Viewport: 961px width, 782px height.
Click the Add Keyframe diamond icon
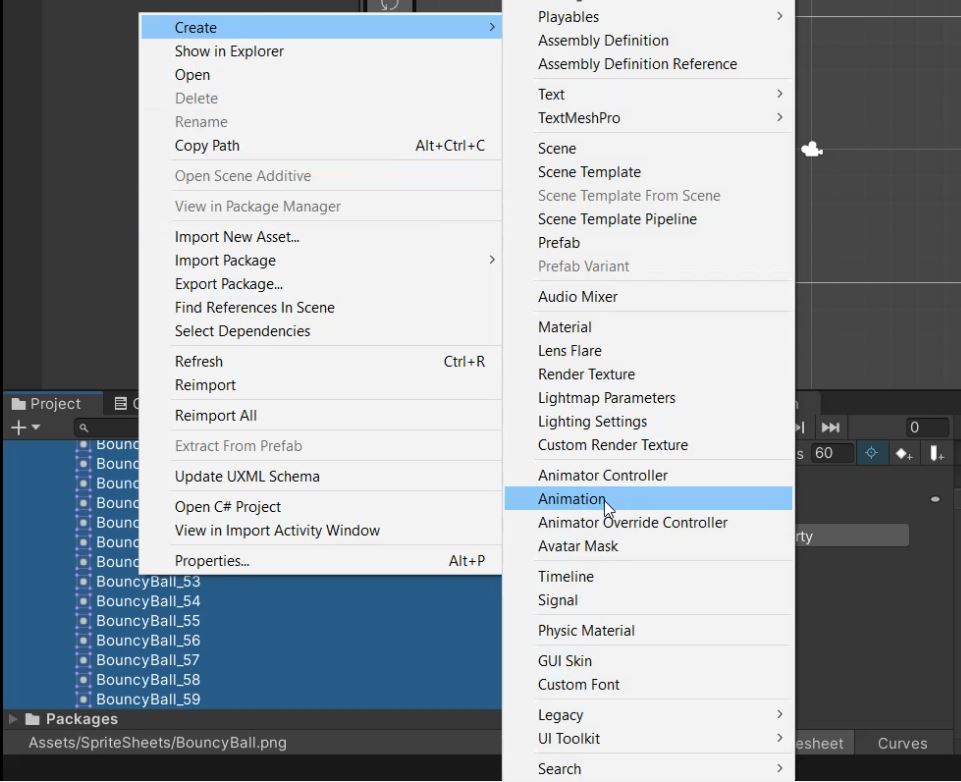tap(903, 453)
